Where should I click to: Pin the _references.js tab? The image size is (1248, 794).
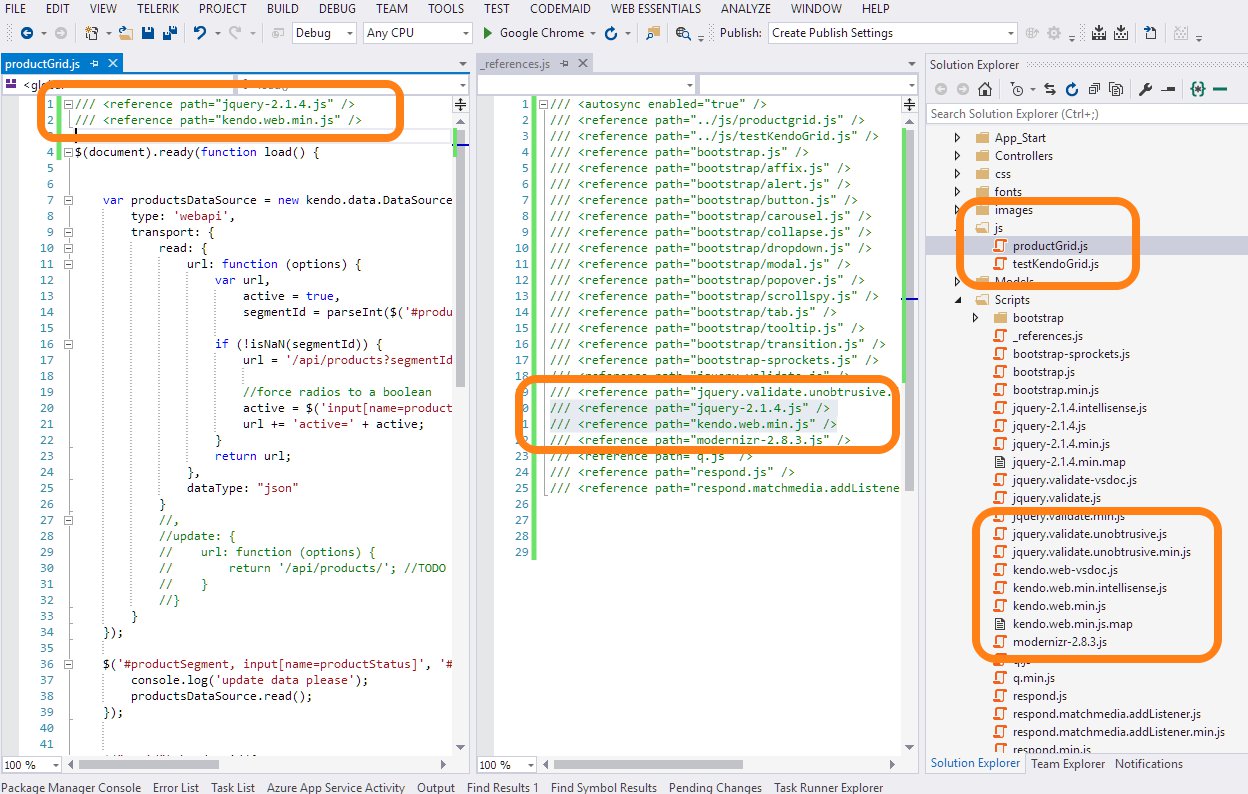(564, 64)
